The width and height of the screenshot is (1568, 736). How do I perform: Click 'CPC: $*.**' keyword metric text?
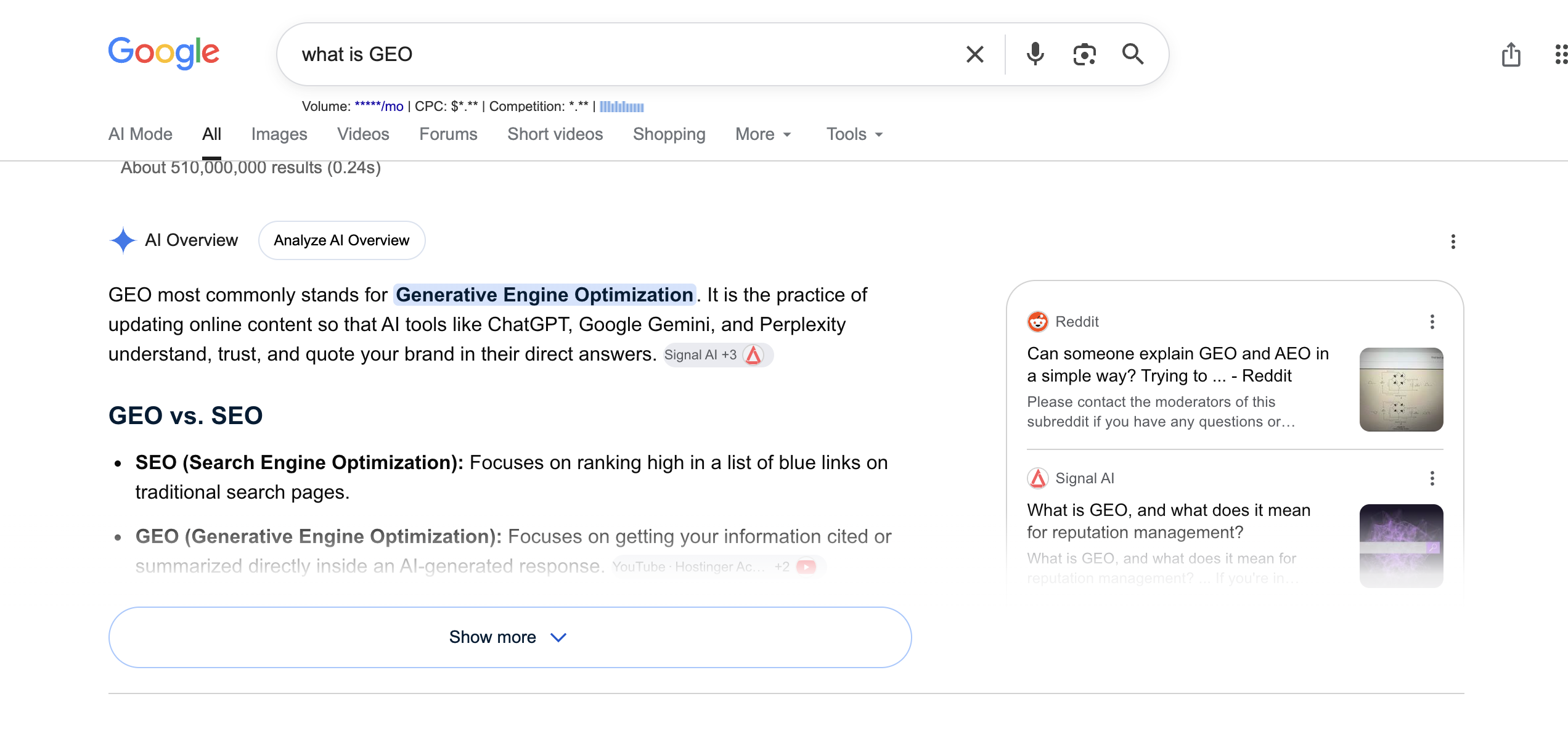click(446, 107)
